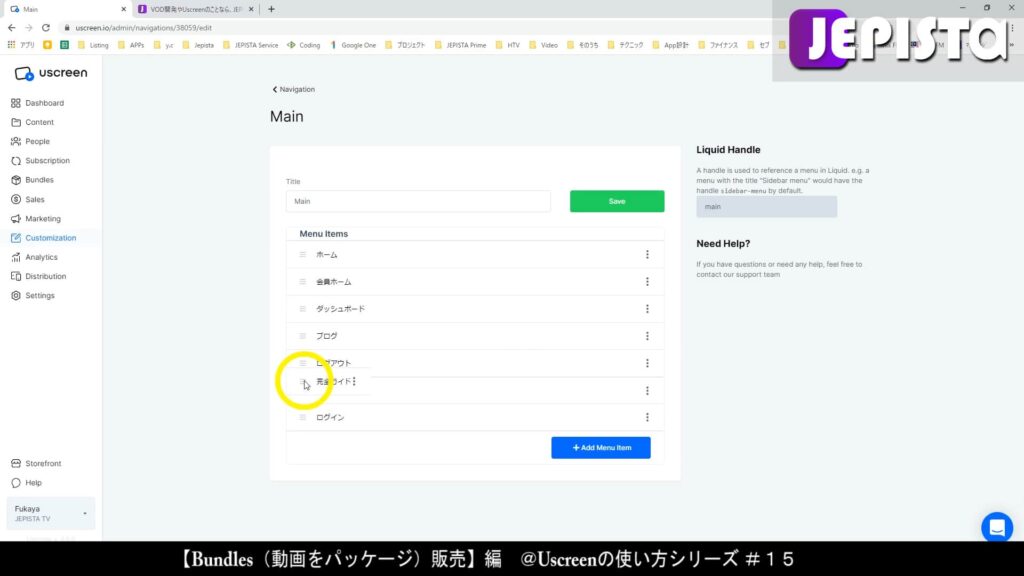Click the drag handle of ブログ row
Screen dimensions: 1024x576
point(302,336)
